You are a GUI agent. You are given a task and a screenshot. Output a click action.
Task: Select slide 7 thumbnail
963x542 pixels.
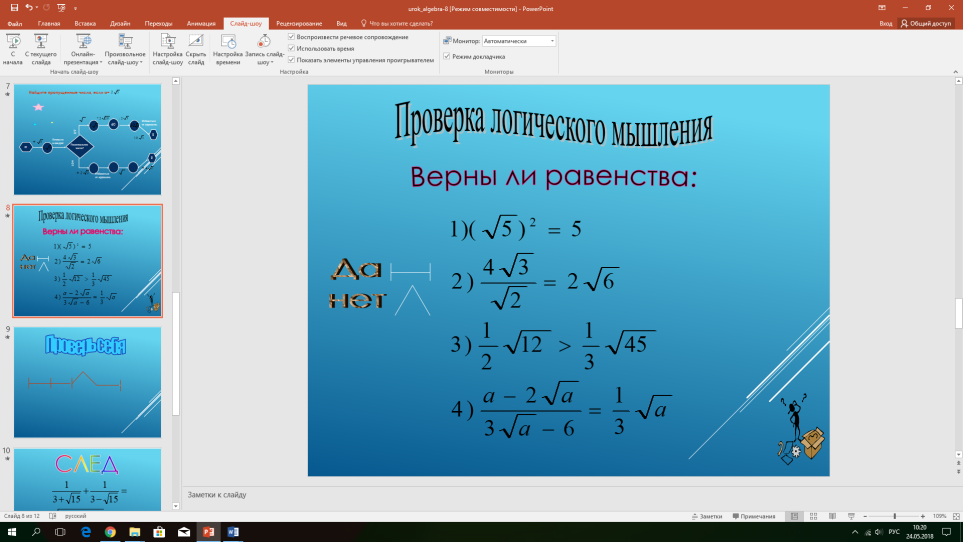87,139
